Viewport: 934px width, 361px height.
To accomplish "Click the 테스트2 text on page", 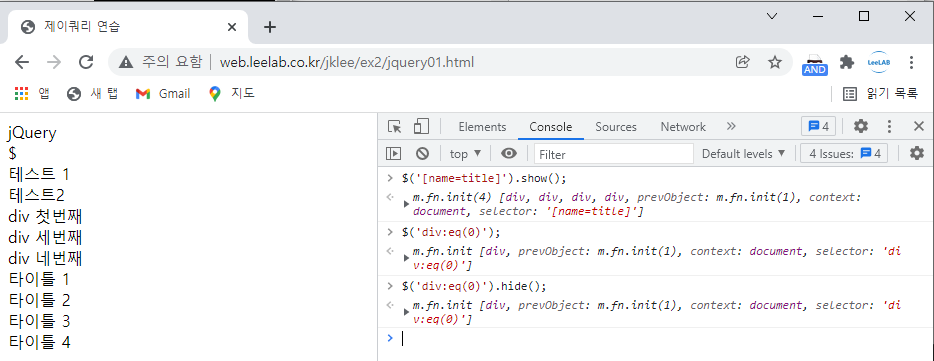I will pyautogui.click(x=36, y=195).
